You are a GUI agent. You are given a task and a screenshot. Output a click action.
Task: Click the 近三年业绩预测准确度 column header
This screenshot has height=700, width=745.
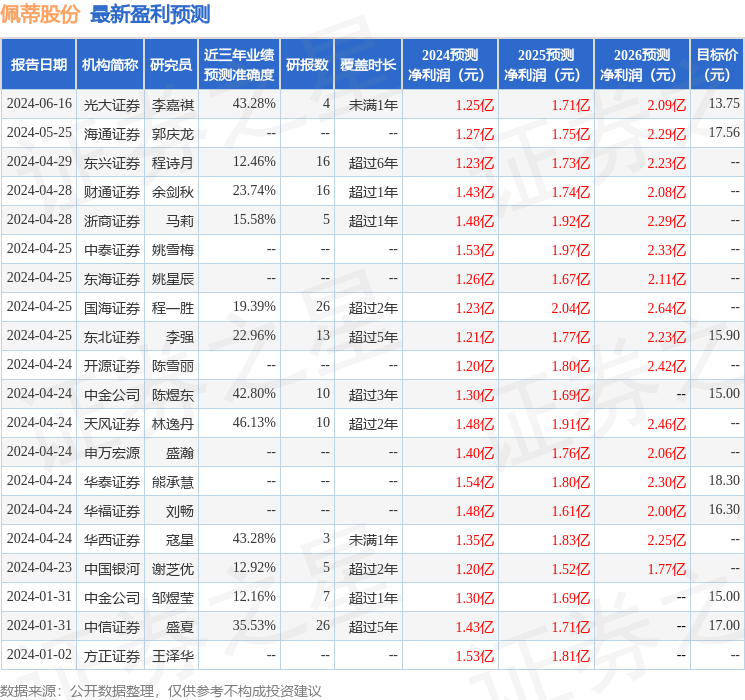click(239, 65)
